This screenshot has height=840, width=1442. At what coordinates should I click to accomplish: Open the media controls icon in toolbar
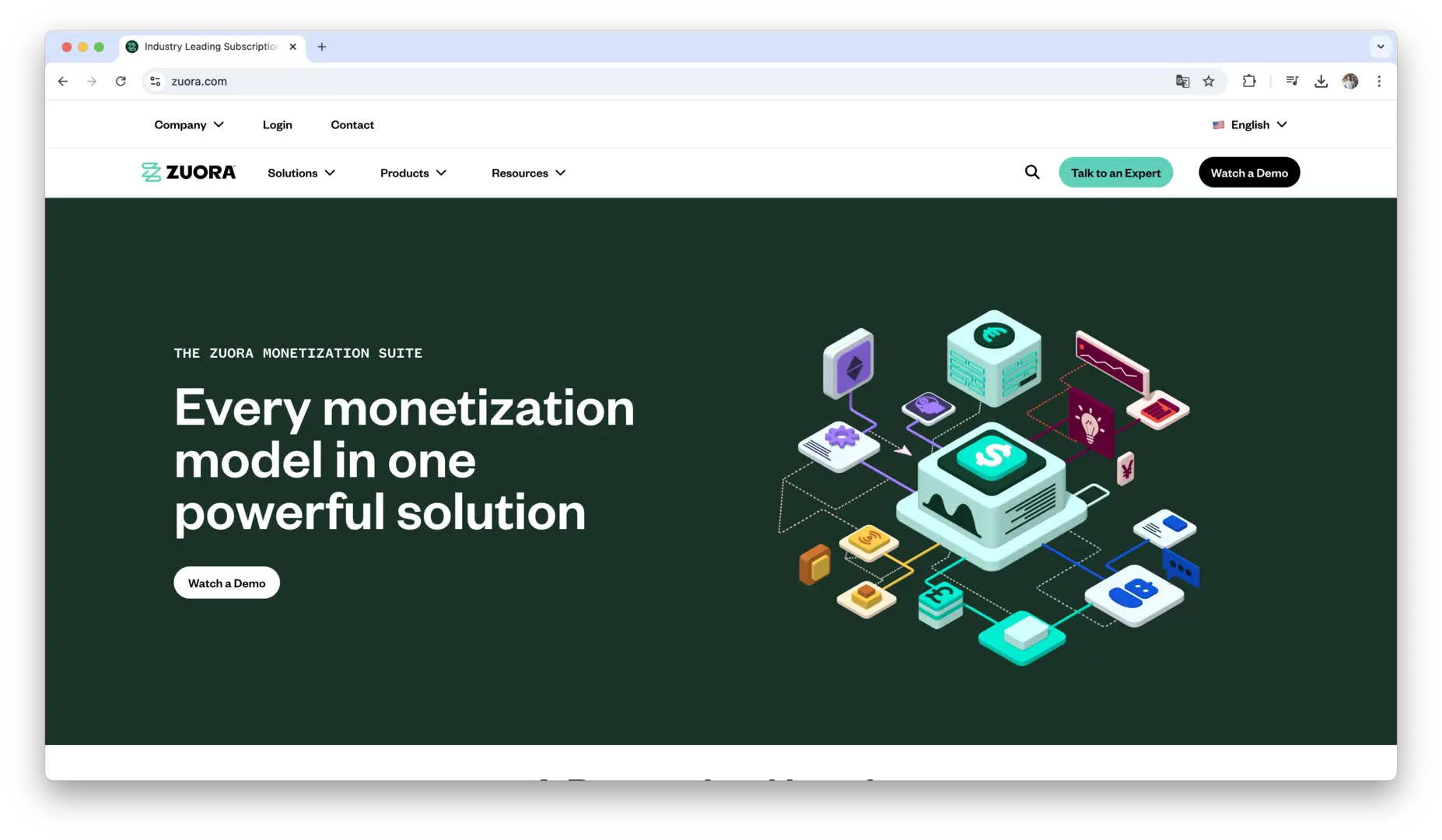point(1292,81)
